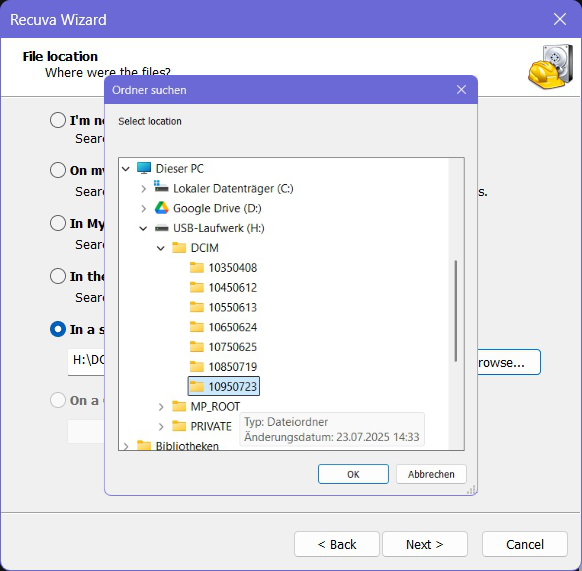This screenshot has height=571, width=582.
Task: Select the DCIM folder label
Action: tap(205, 247)
